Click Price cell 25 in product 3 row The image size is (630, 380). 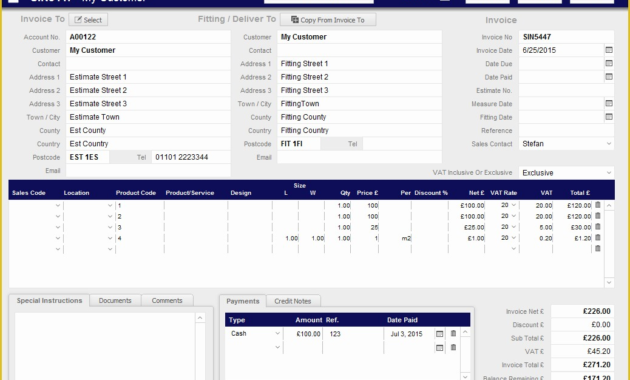tap(365, 227)
